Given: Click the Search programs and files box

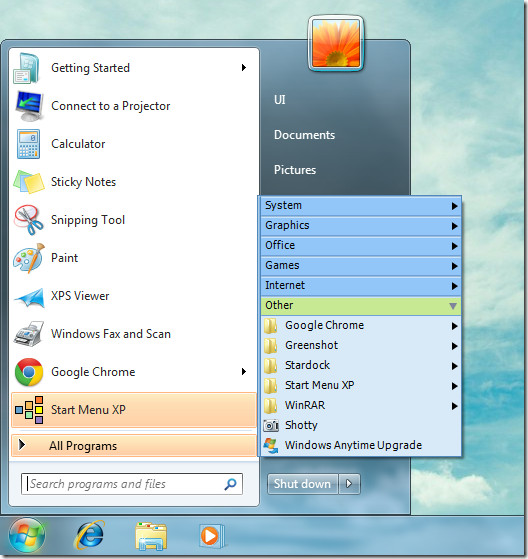Looking at the screenshot, I should (x=132, y=484).
